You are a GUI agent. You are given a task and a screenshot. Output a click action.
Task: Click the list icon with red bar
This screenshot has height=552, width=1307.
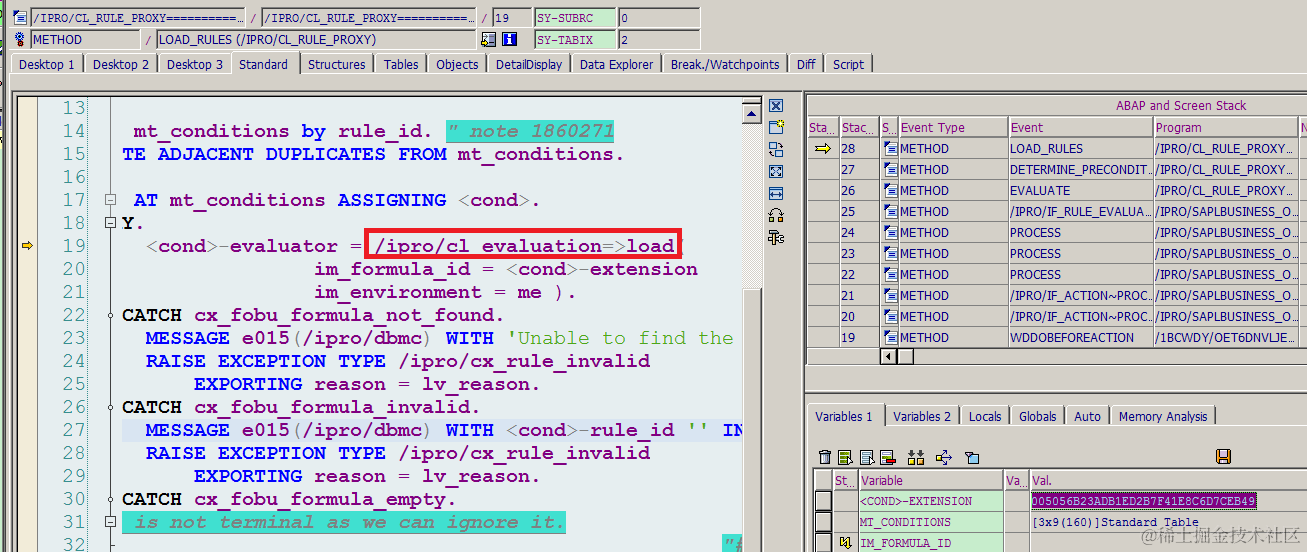[x=888, y=457]
